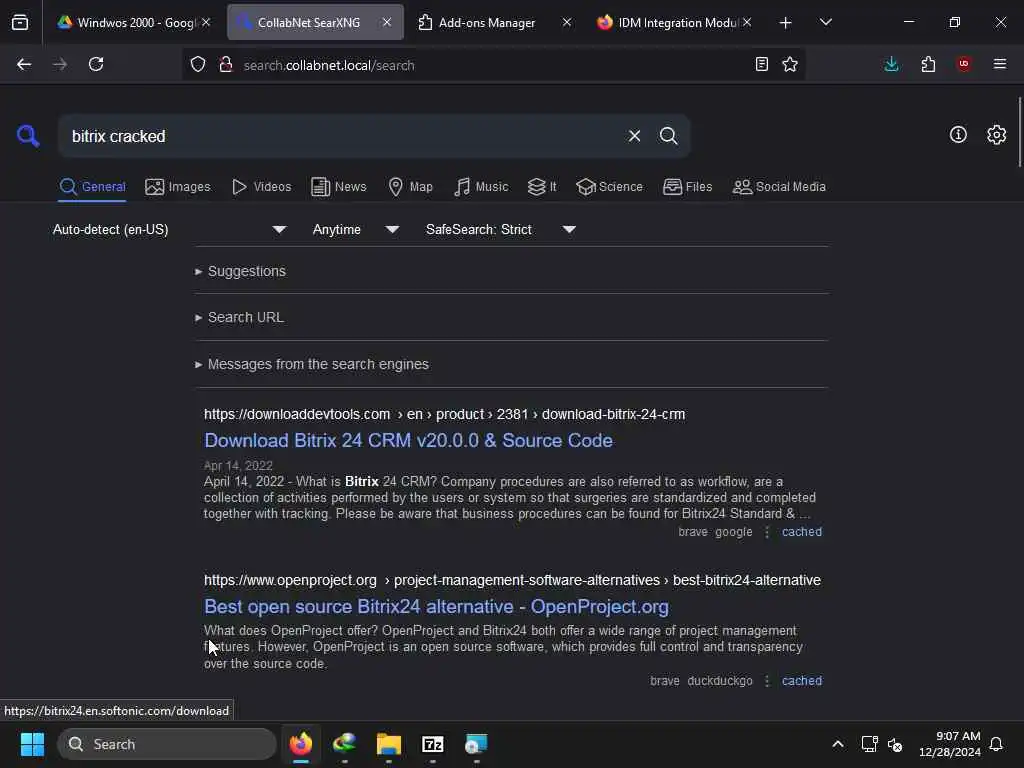Select the General search category
This screenshot has height=768, width=1024.
tap(92, 187)
